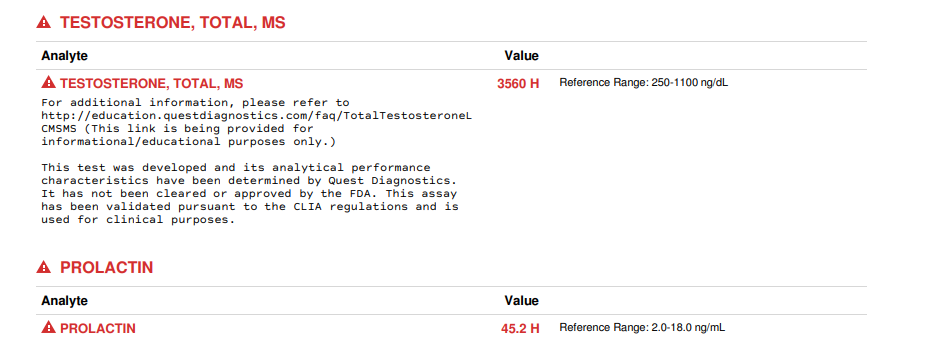Click the red PROLACTIN analyte name

[x=98, y=329]
